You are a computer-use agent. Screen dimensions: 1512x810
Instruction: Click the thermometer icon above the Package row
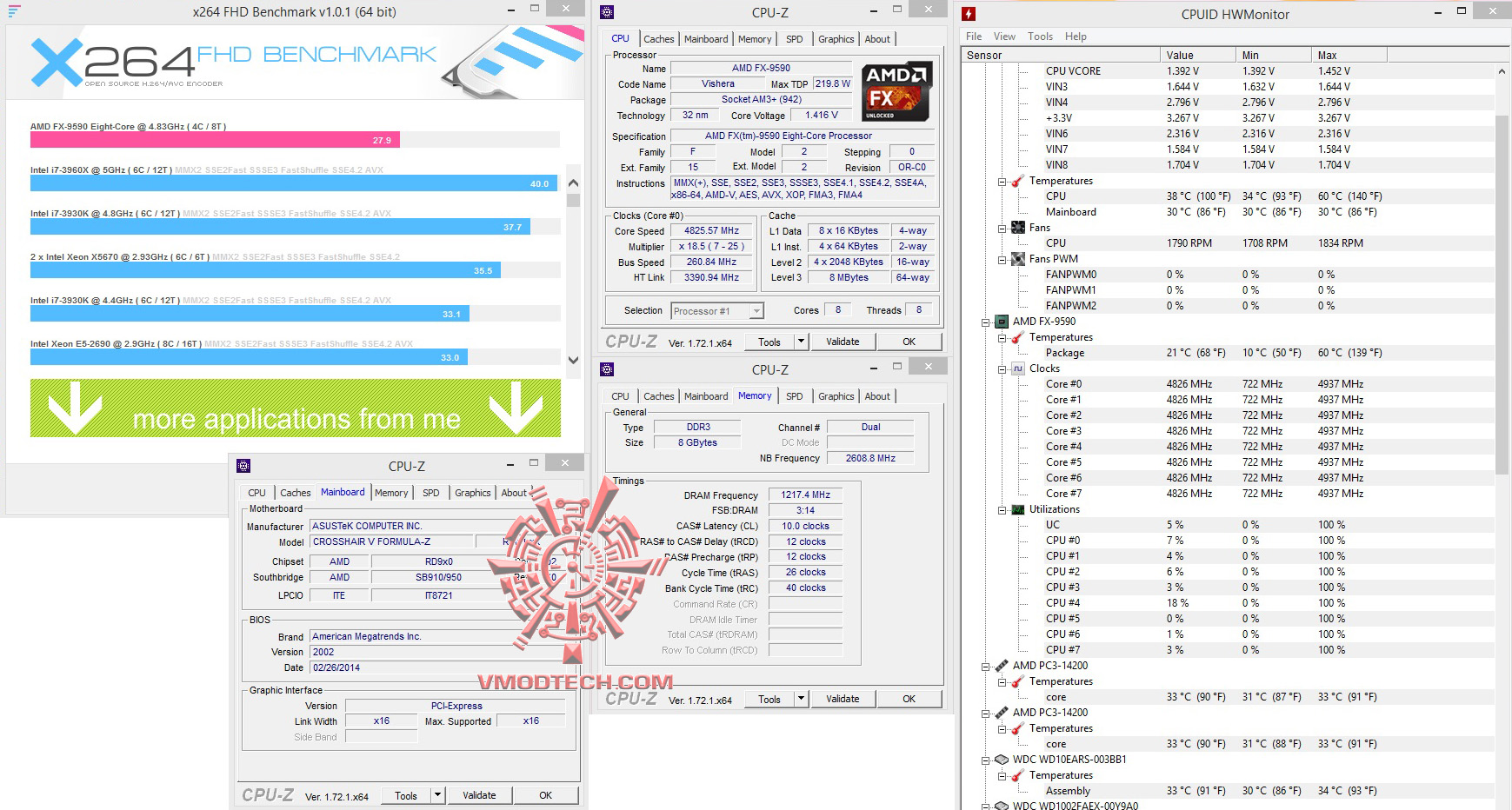coord(1017,337)
